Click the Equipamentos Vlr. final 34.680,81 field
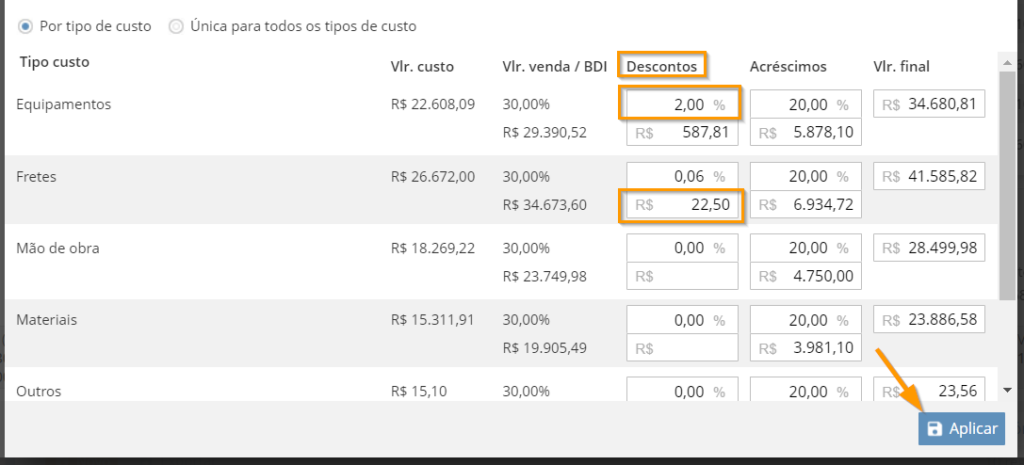Image resolution: width=1024 pixels, height=465 pixels. (929, 104)
